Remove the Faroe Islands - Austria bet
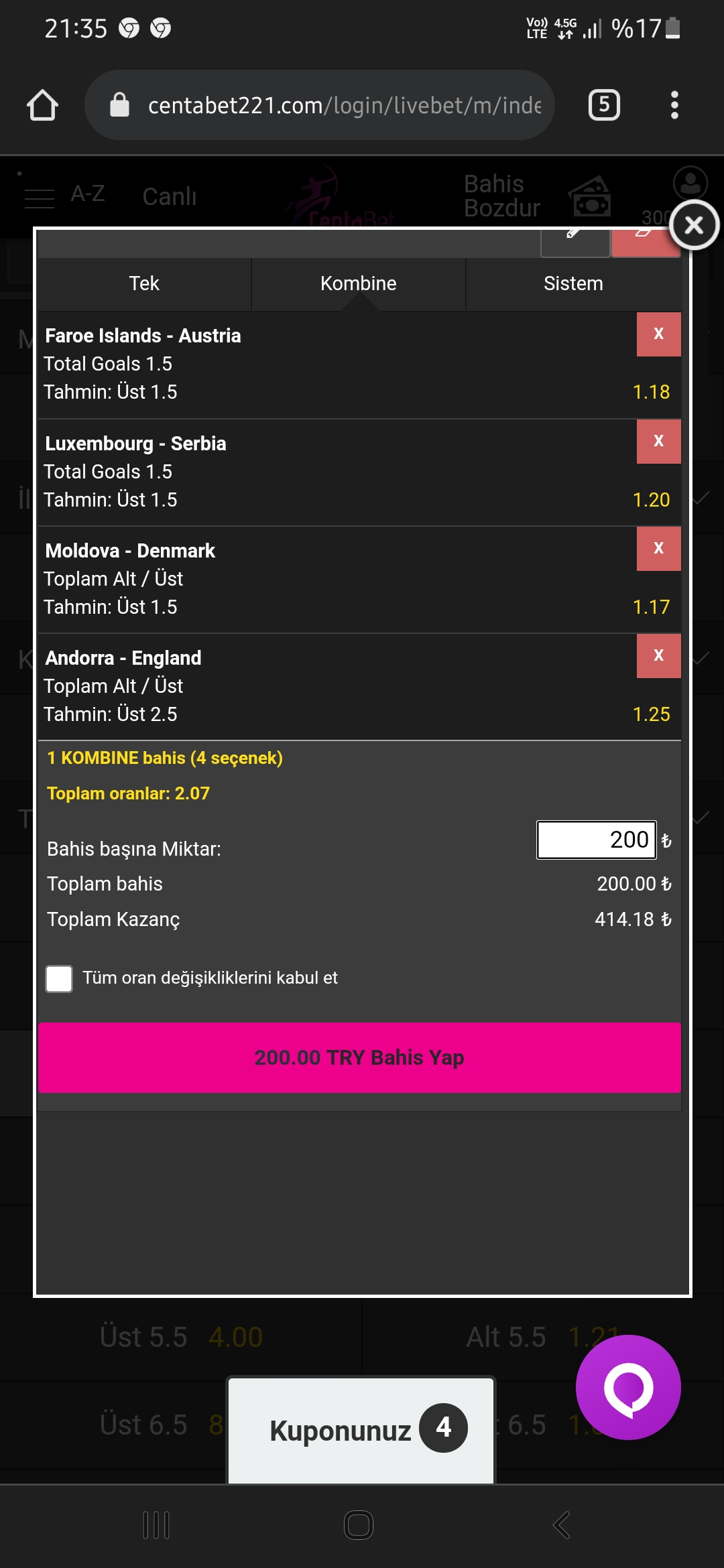 (658, 334)
